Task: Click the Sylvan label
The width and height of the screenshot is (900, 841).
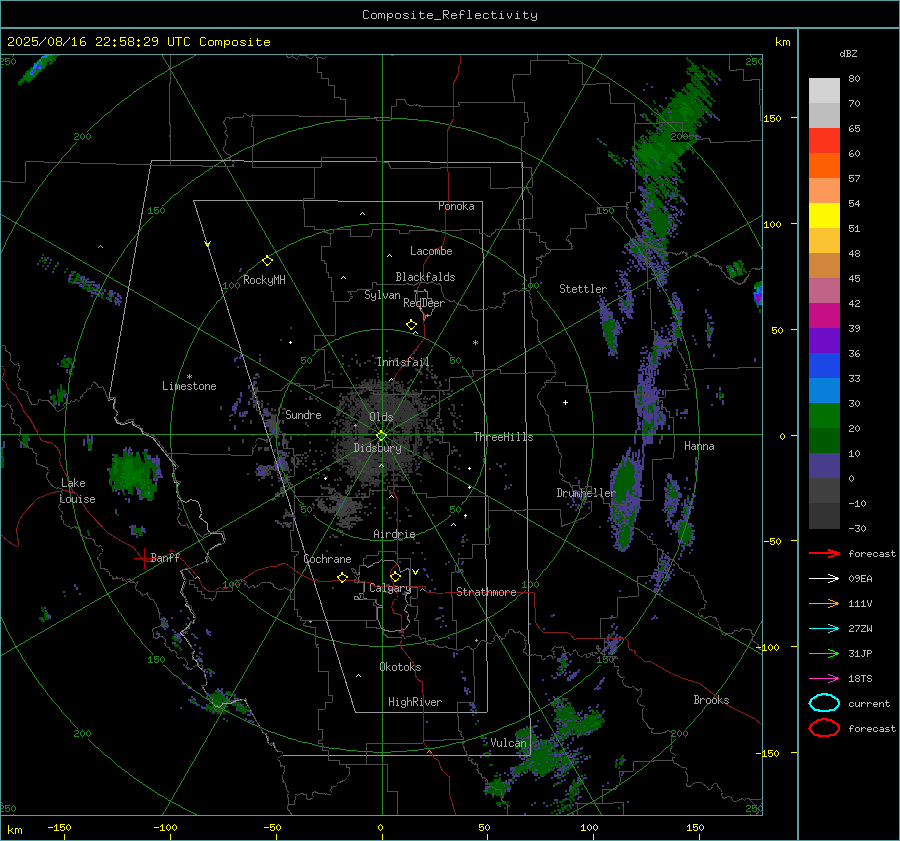Action: tap(382, 295)
